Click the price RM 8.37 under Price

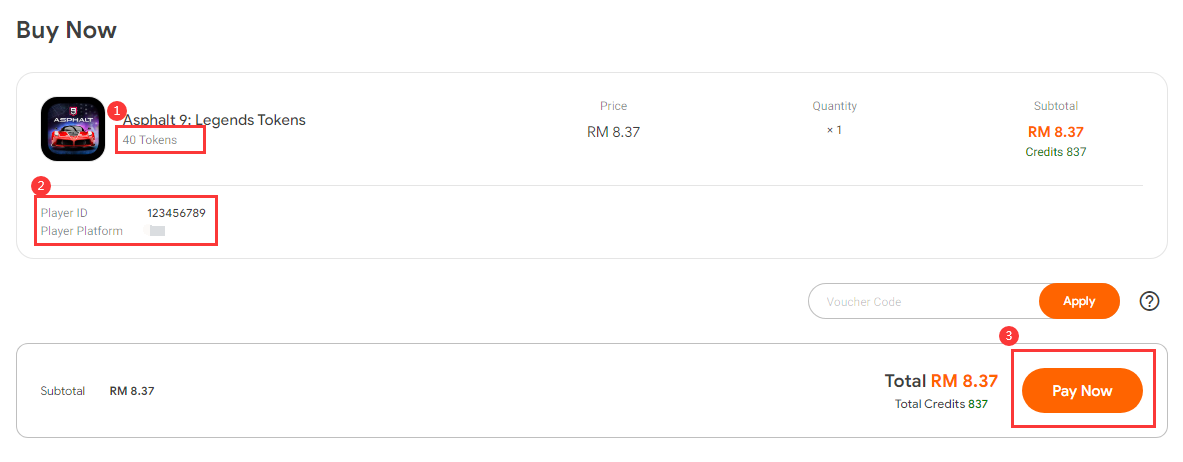pyautogui.click(x=613, y=133)
